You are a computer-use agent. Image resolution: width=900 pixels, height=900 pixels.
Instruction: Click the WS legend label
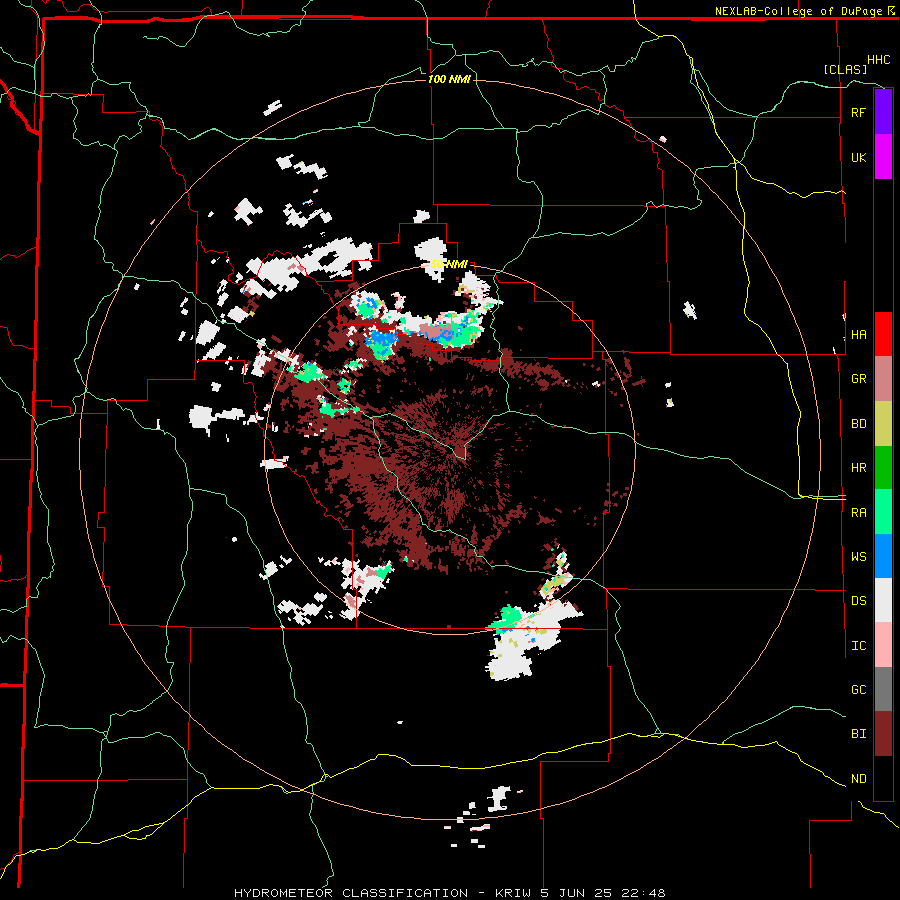tap(858, 557)
